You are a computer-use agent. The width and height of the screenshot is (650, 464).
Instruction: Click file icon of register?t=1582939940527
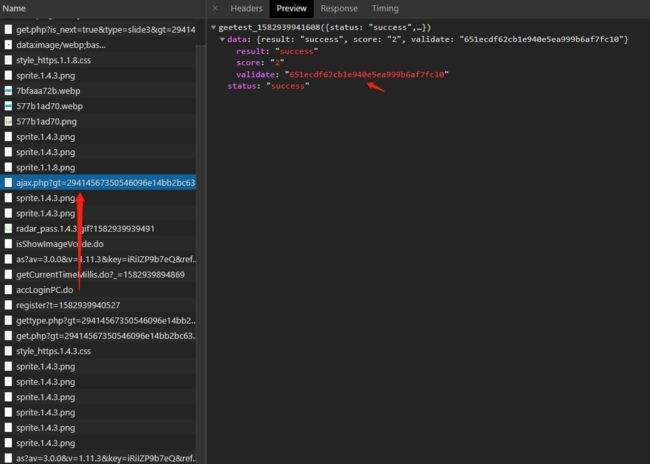(x=8, y=305)
